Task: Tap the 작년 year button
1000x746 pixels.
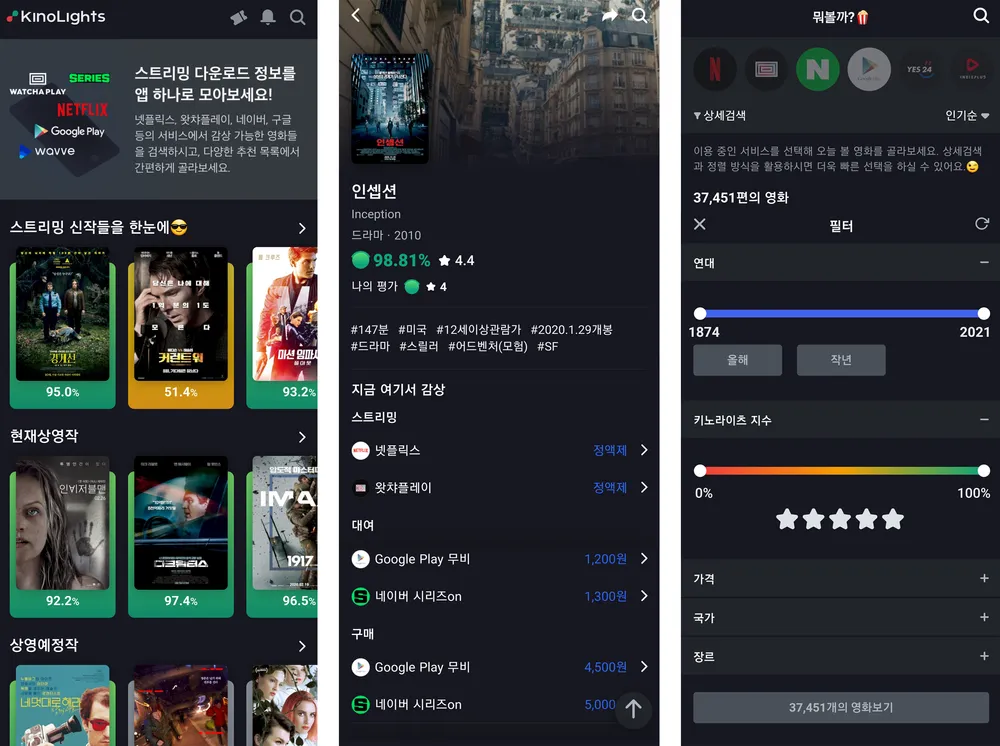Action: pyautogui.click(x=841, y=360)
